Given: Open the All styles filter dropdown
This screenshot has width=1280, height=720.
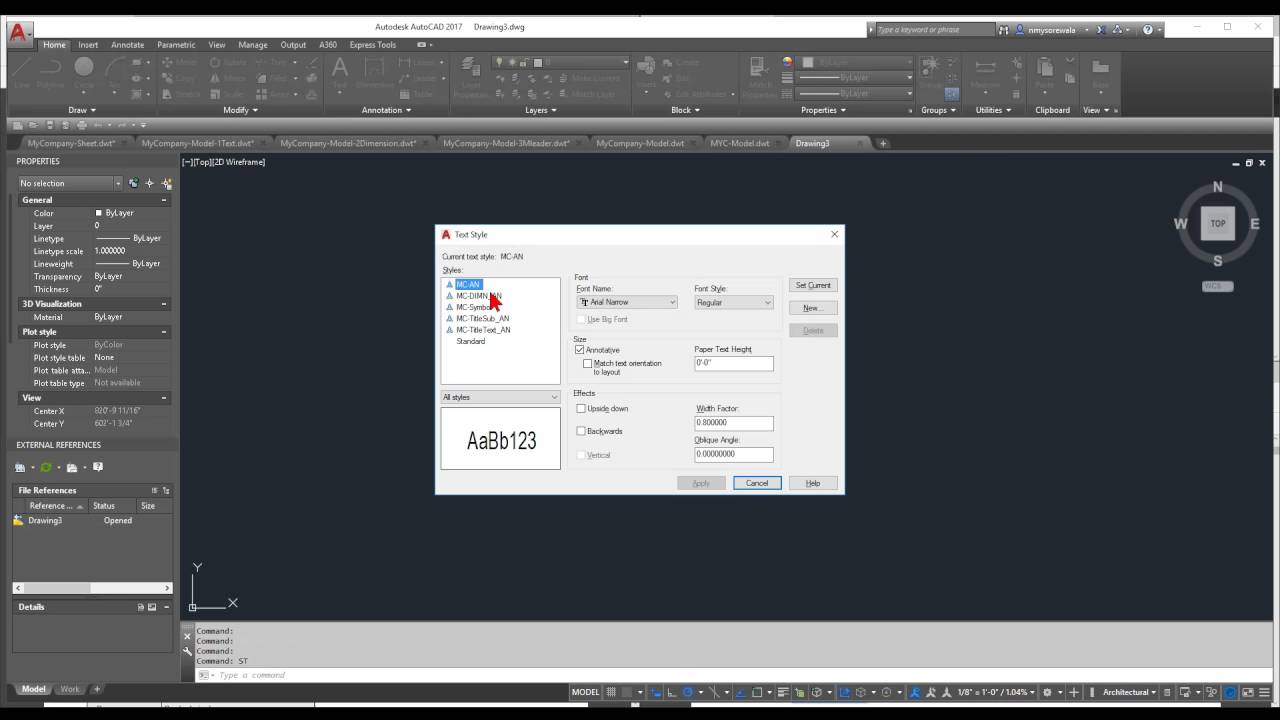Looking at the screenshot, I should (501, 397).
